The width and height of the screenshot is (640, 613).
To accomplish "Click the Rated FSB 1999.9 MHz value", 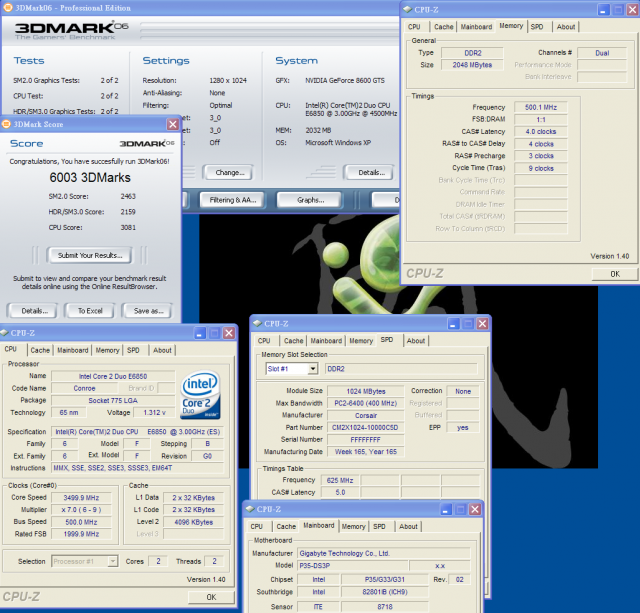I will pyautogui.click(x=81, y=534).
